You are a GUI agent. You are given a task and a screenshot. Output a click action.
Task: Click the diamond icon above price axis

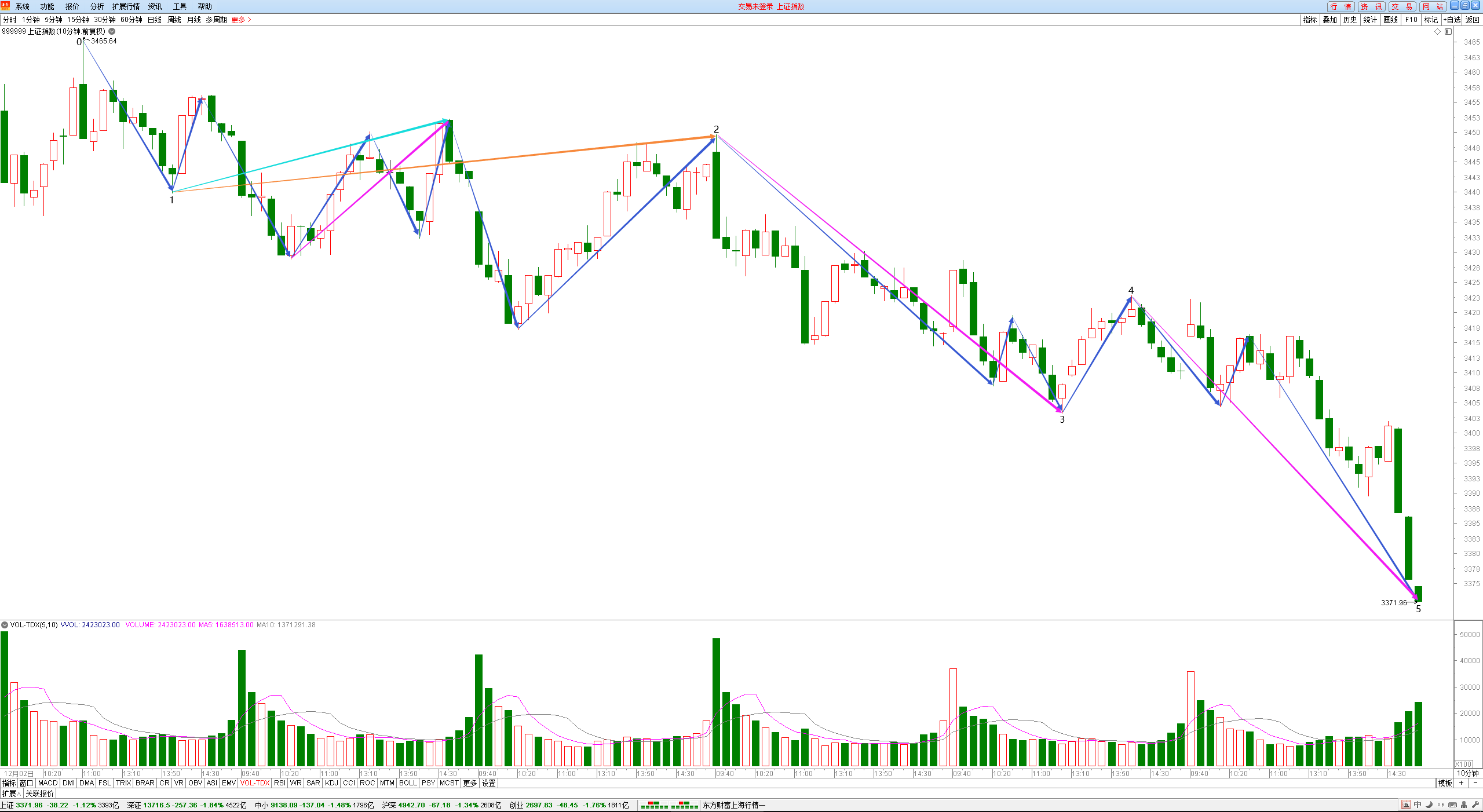pyautogui.click(x=1437, y=32)
